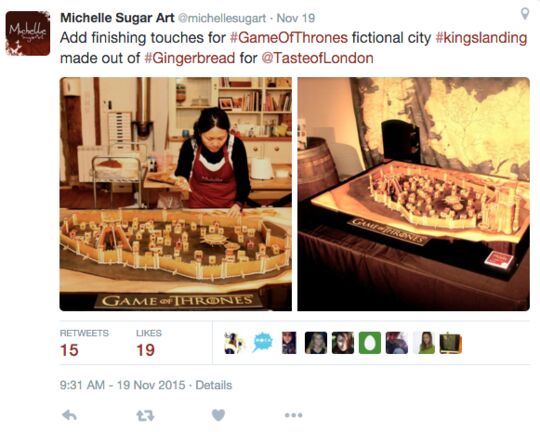
Task: Click the location pin icon
Action: pos(525,14)
